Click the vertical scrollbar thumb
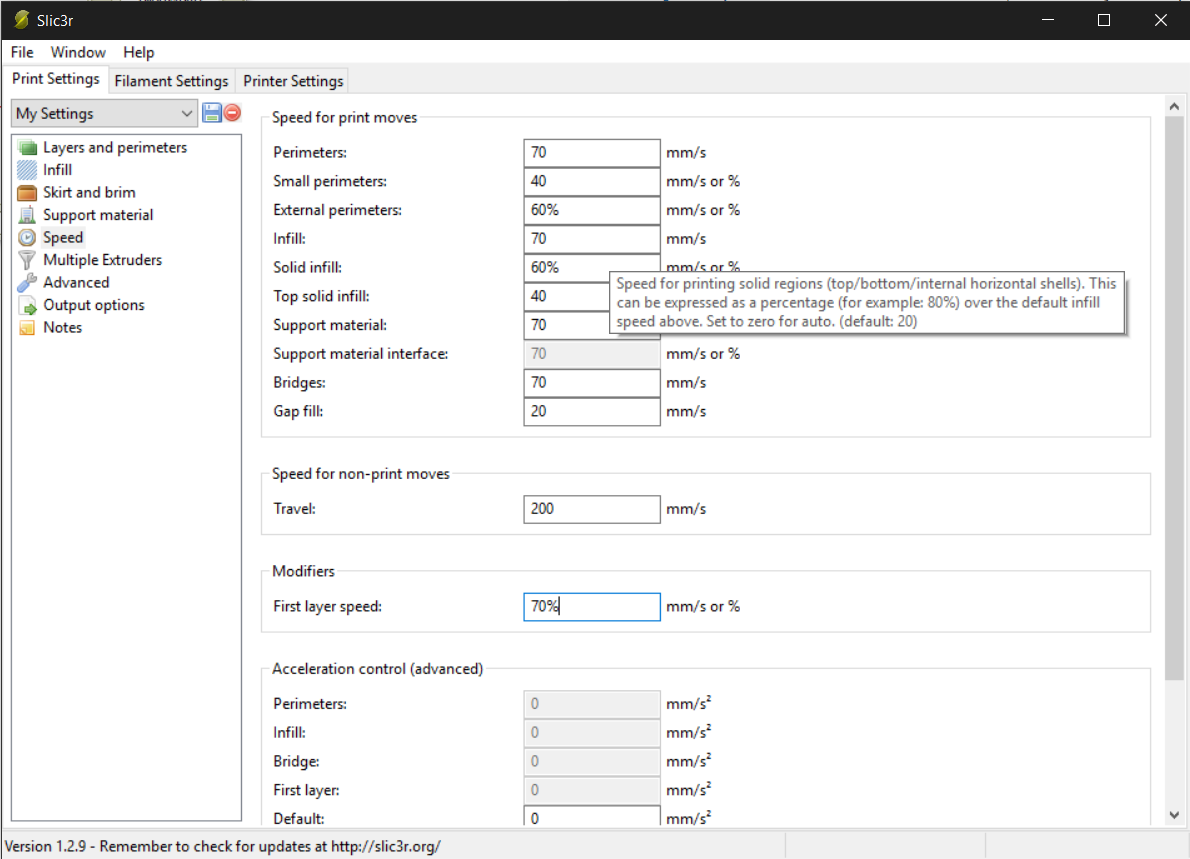1190x859 pixels. coord(1174,398)
